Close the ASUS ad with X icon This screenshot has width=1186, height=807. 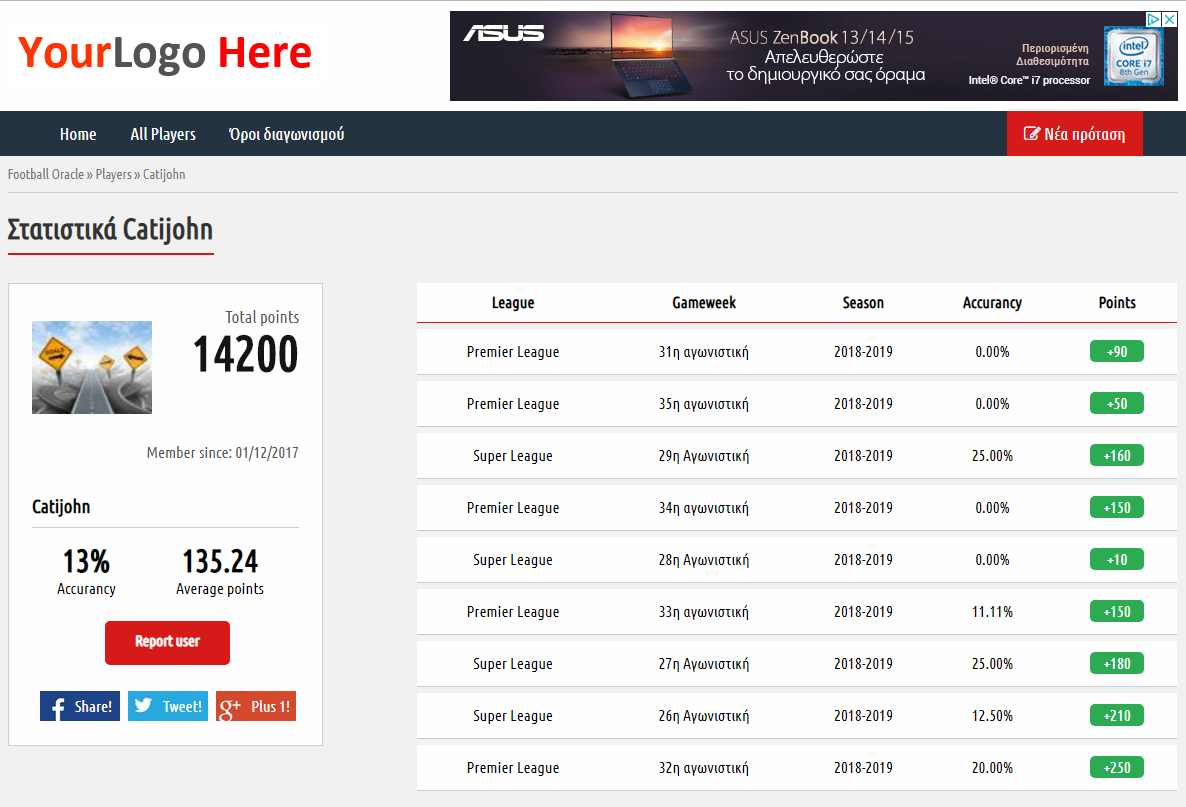click(1168, 20)
